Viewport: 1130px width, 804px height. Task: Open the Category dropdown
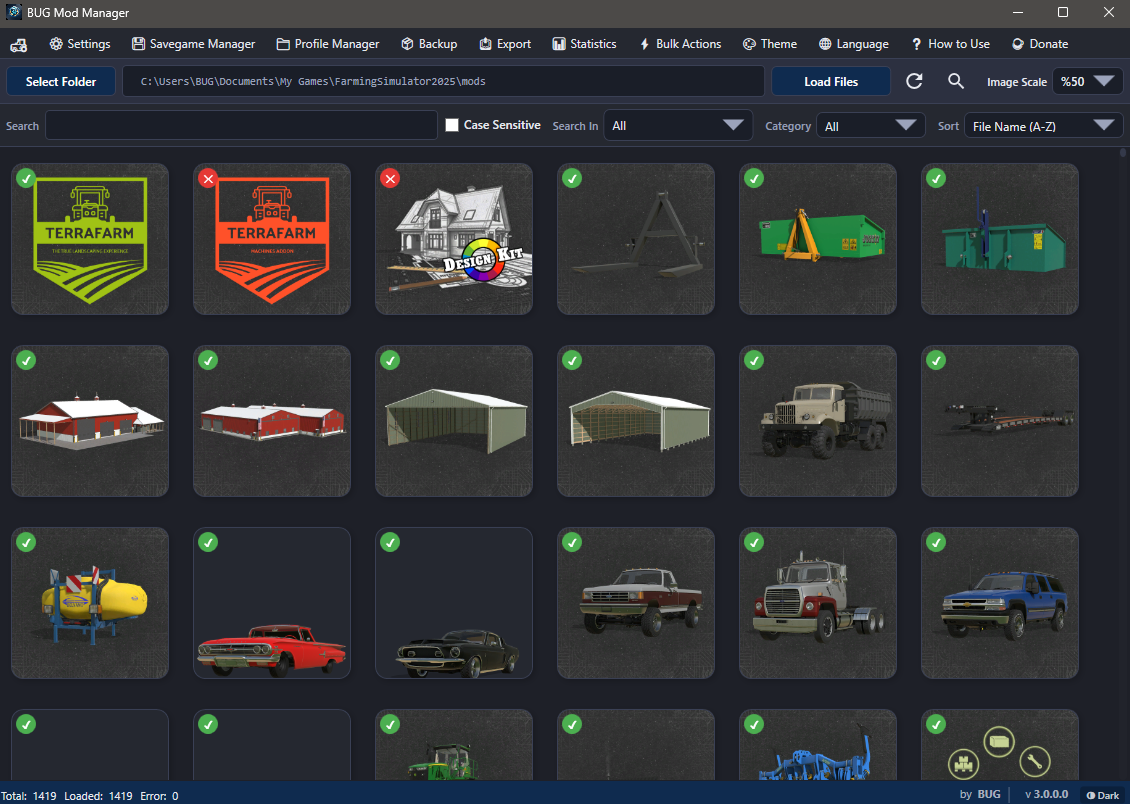870,126
